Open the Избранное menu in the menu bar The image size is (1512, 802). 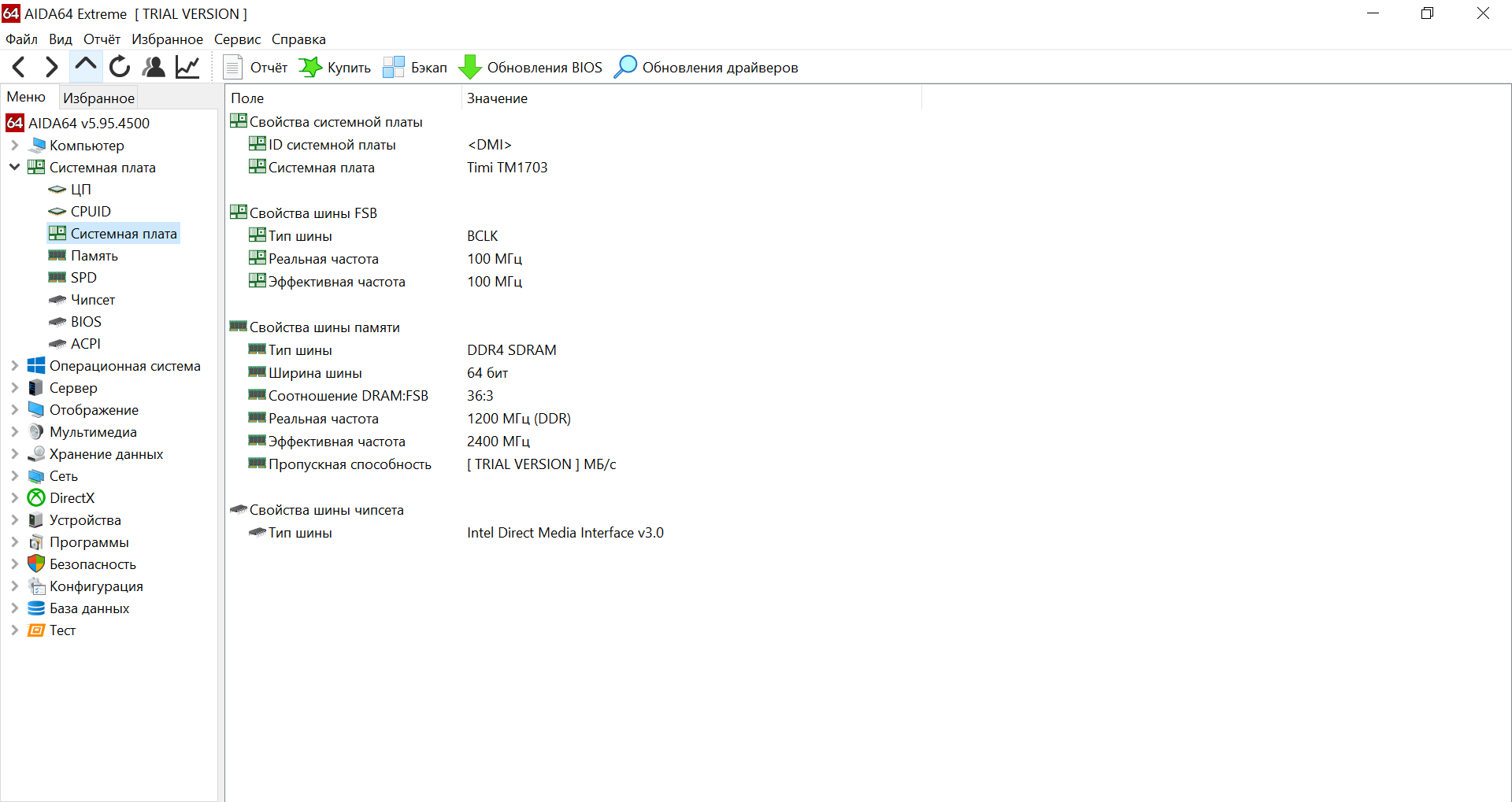[x=167, y=39]
